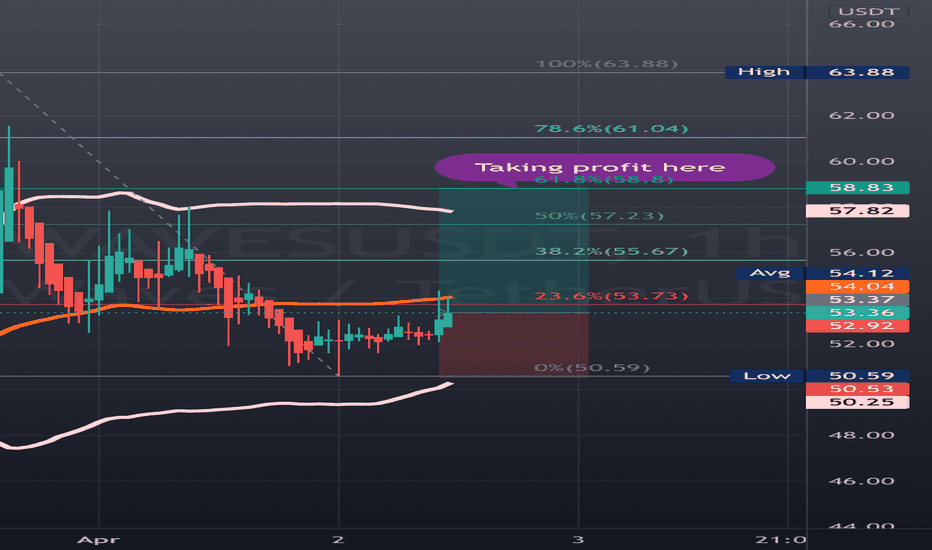This screenshot has width=932, height=550.
Task: Click the grey 53.37 price tag
Action: coord(858,300)
